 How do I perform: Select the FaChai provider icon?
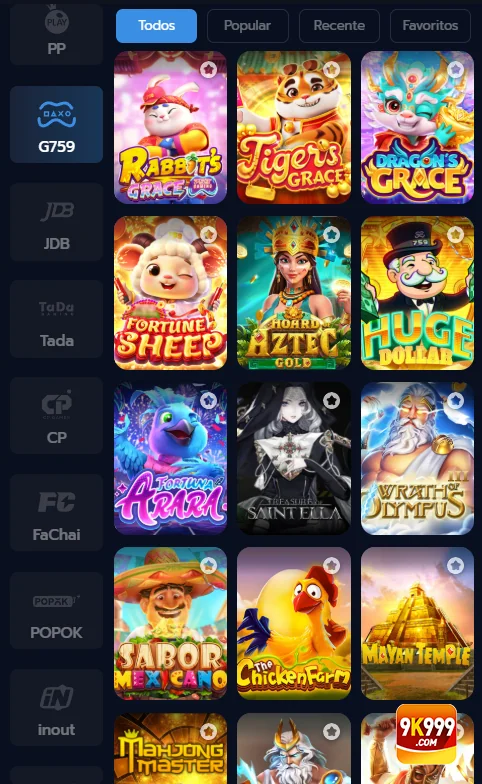tap(56, 513)
